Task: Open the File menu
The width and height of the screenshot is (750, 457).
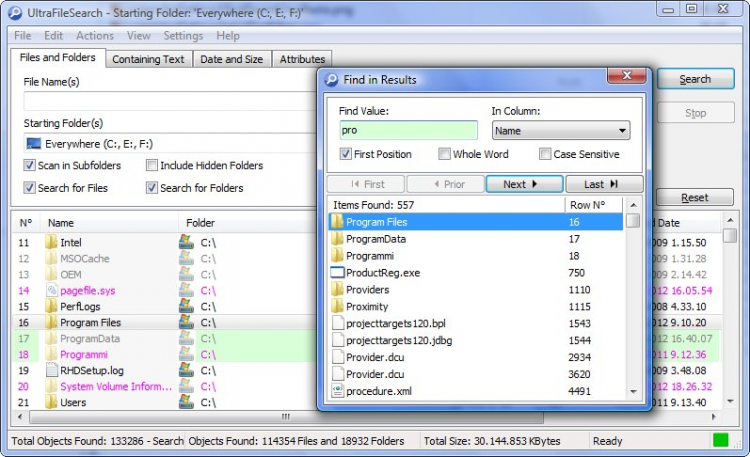Action: coord(22,35)
